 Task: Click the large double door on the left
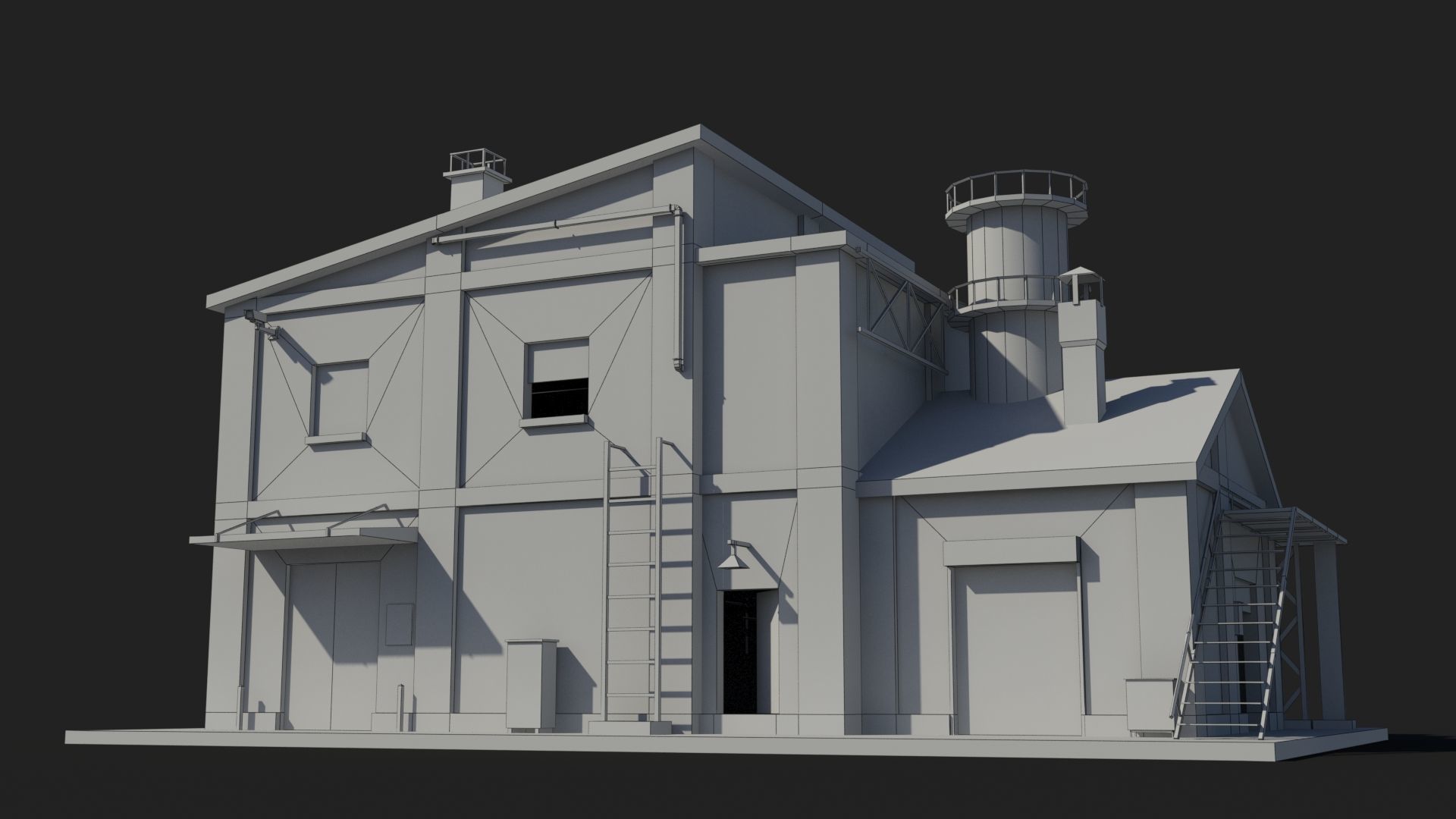tap(334, 645)
